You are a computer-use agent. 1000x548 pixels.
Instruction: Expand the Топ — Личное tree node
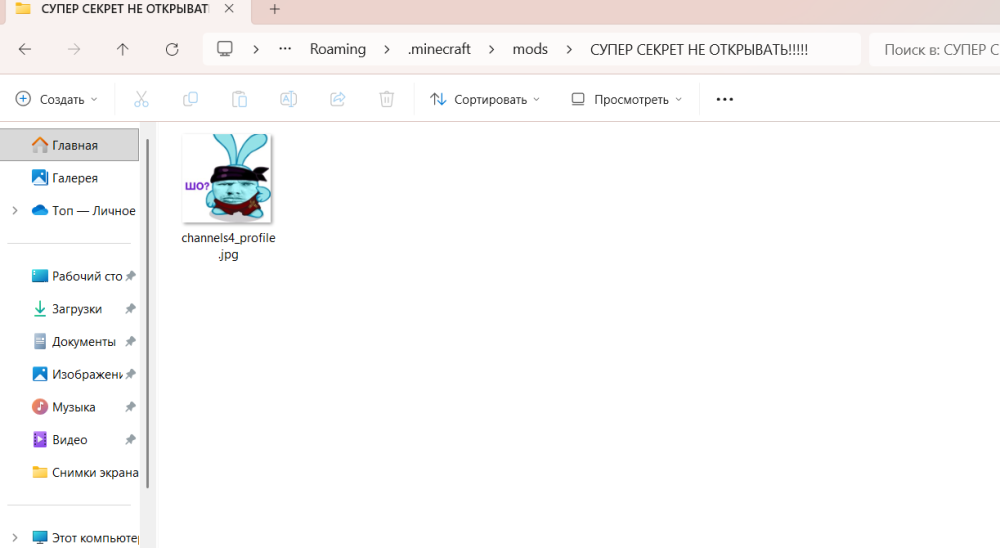coord(15,211)
